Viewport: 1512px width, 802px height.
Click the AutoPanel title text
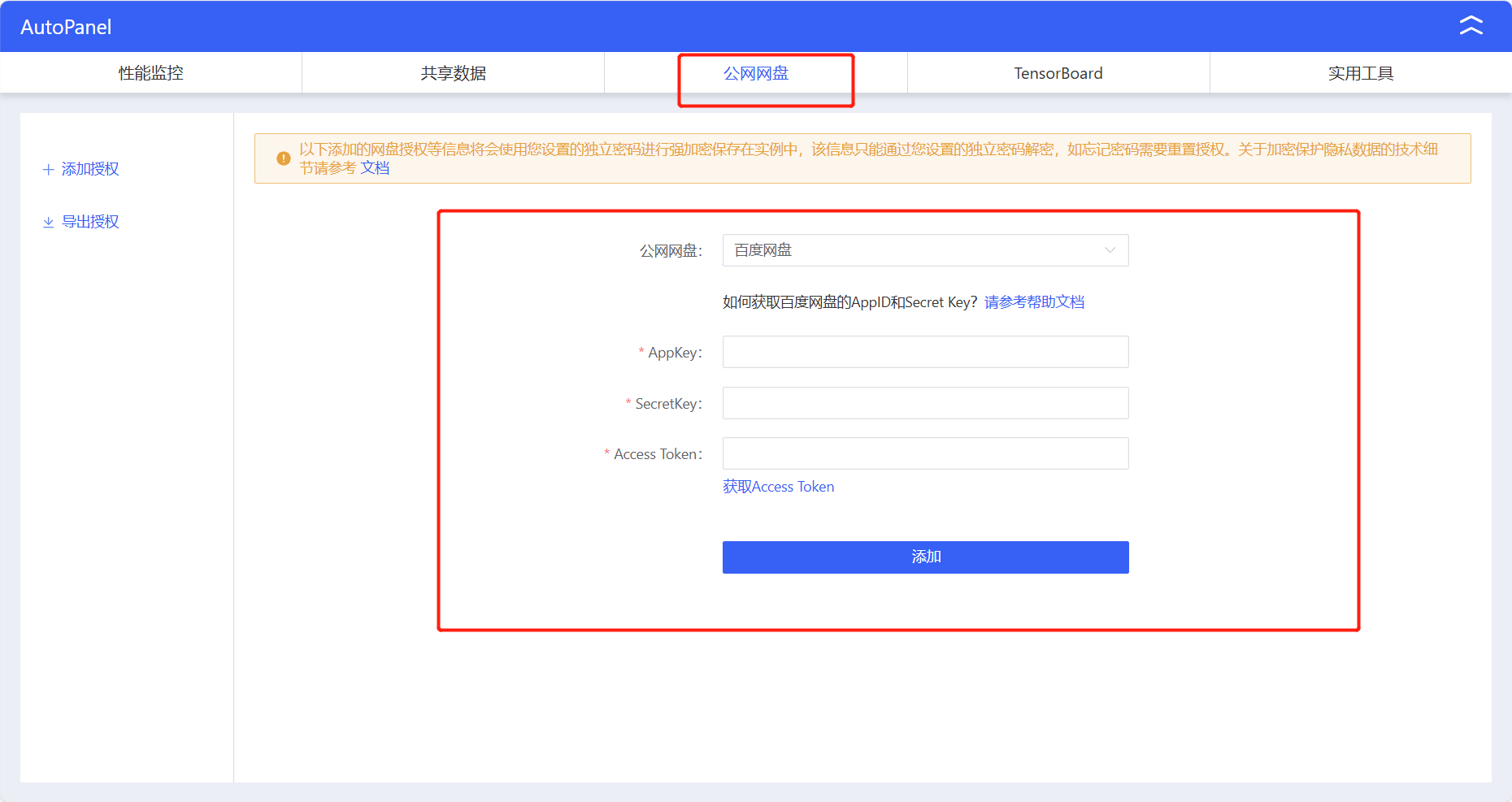pos(66,27)
